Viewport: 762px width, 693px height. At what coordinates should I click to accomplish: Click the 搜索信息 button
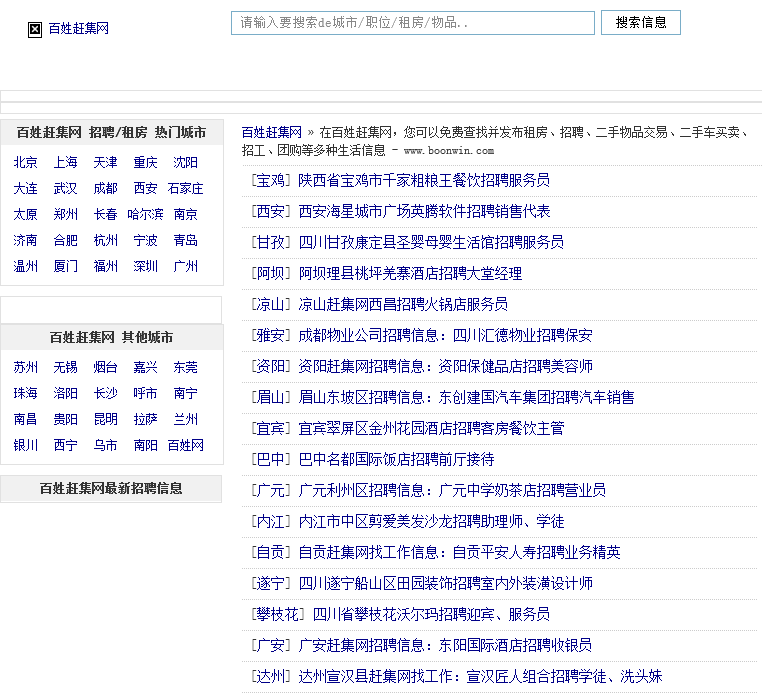pyautogui.click(x=641, y=22)
